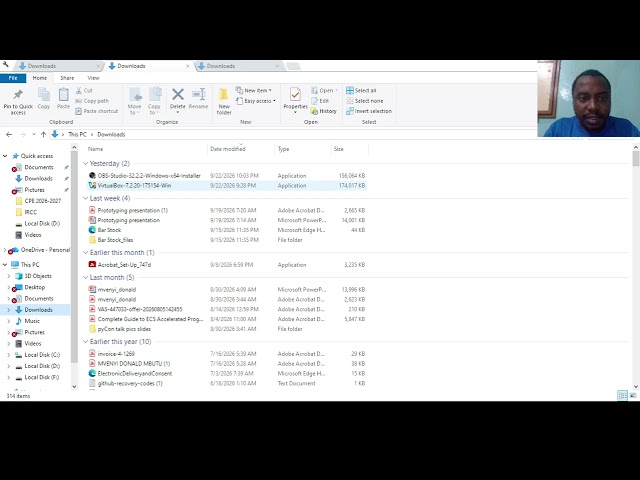Switch to the Home ribbon tab
Viewport: 640px width, 480px height.
(x=40, y=78)
